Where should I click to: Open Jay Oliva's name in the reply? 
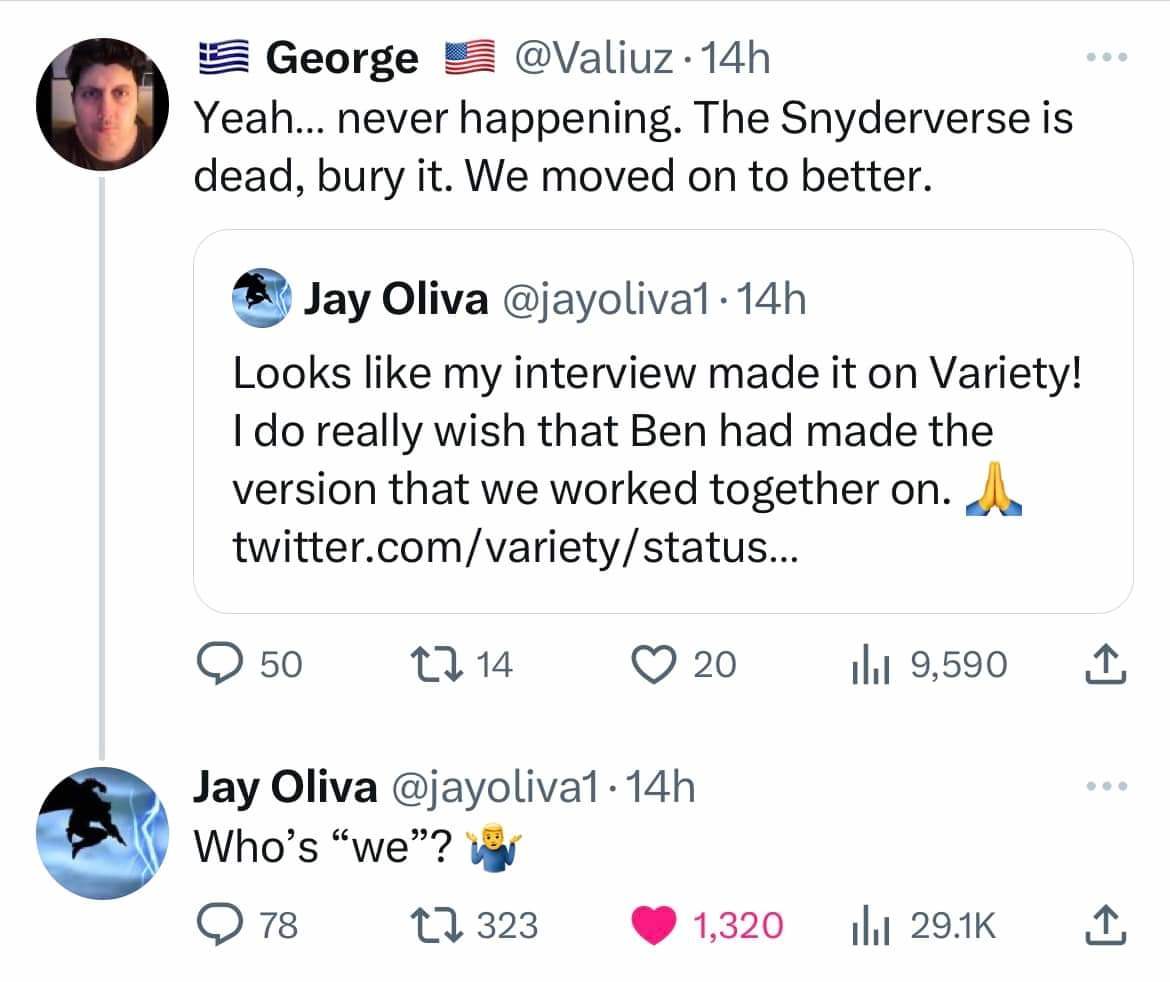pyautogui.click(x=284, y=788)
